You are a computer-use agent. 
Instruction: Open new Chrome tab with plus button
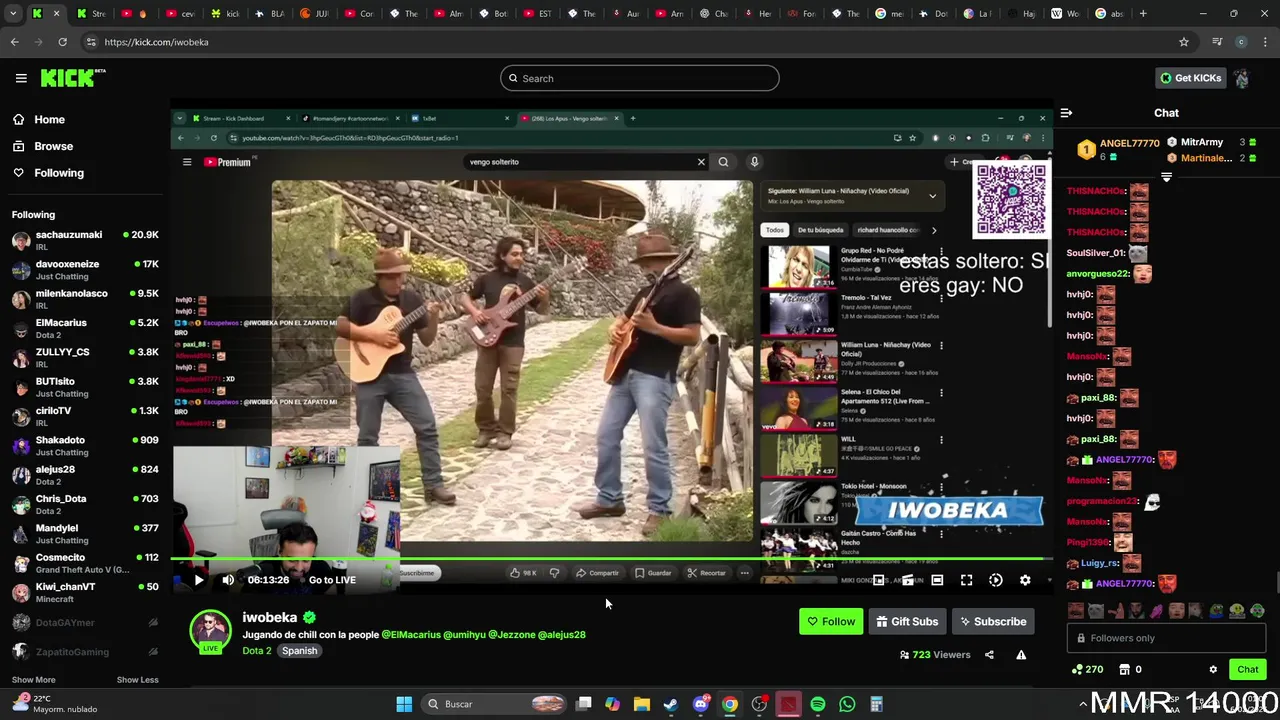tap(1143, 14)
